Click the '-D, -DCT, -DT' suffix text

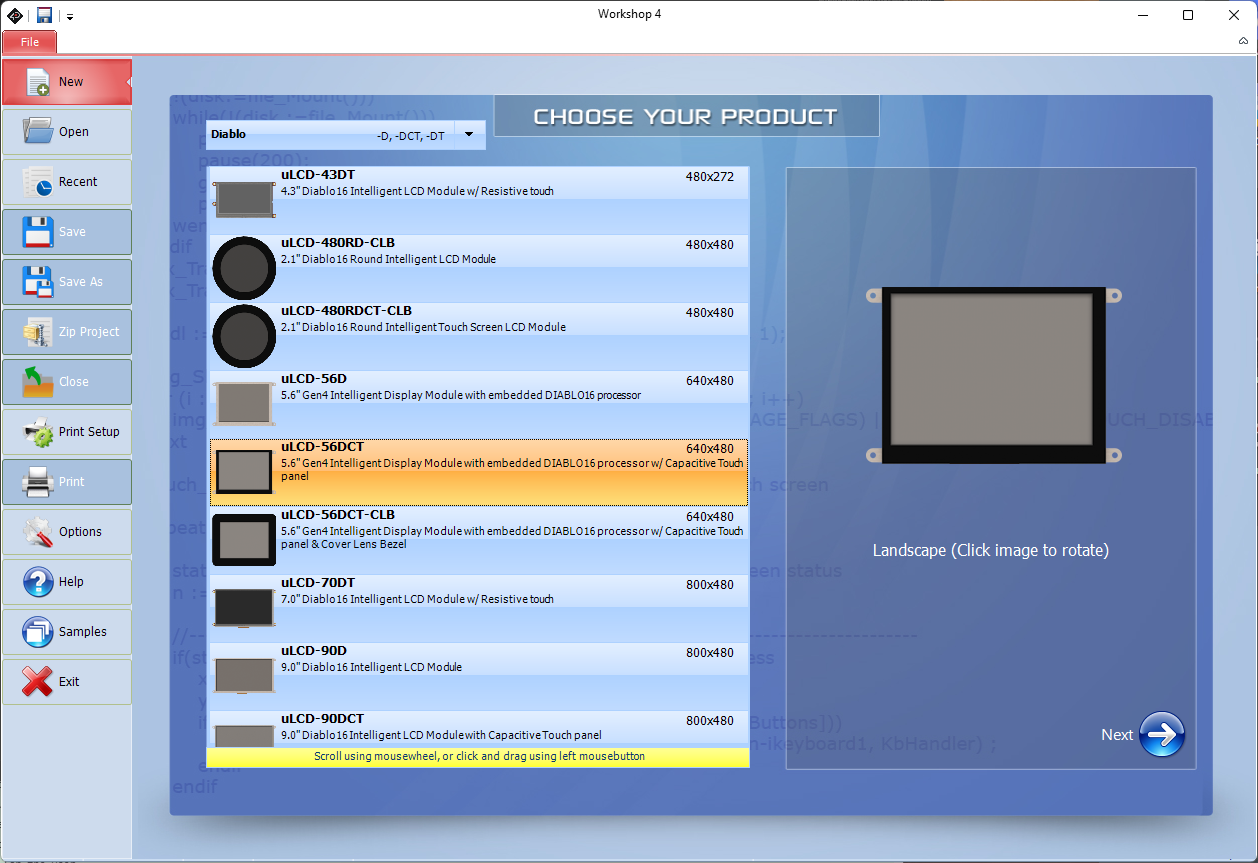(x=411, y=135)
